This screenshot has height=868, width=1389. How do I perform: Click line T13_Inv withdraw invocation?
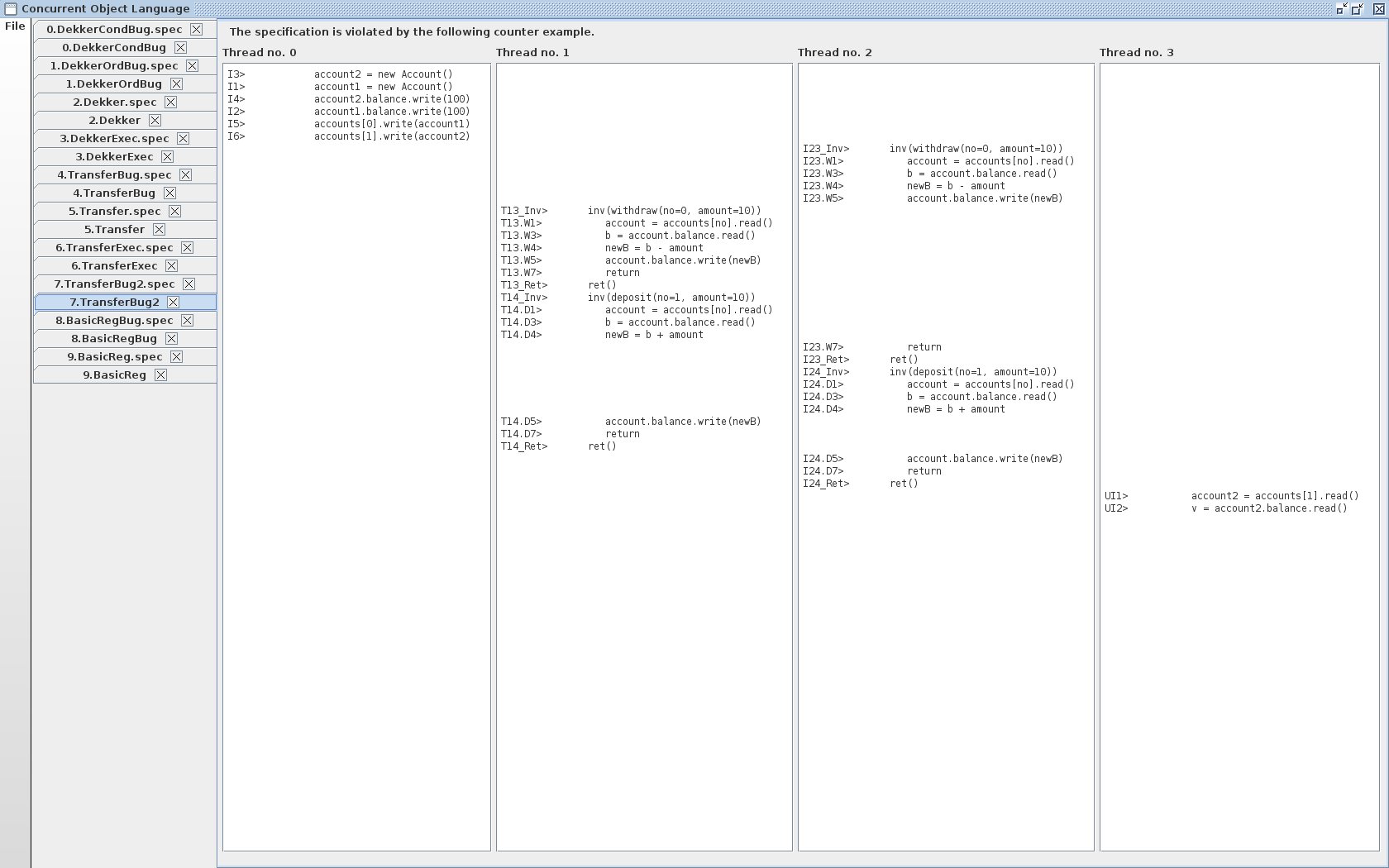click(631, 211)
